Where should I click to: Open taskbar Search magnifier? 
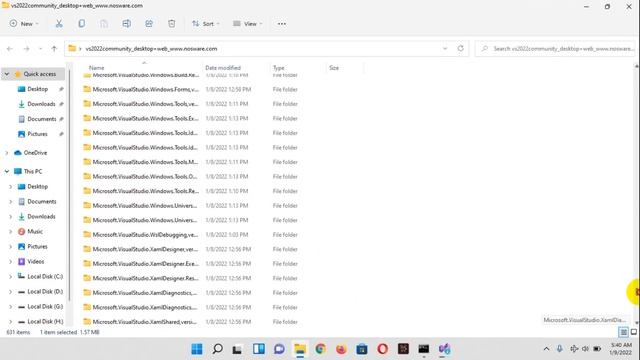(x=218, y=349)
